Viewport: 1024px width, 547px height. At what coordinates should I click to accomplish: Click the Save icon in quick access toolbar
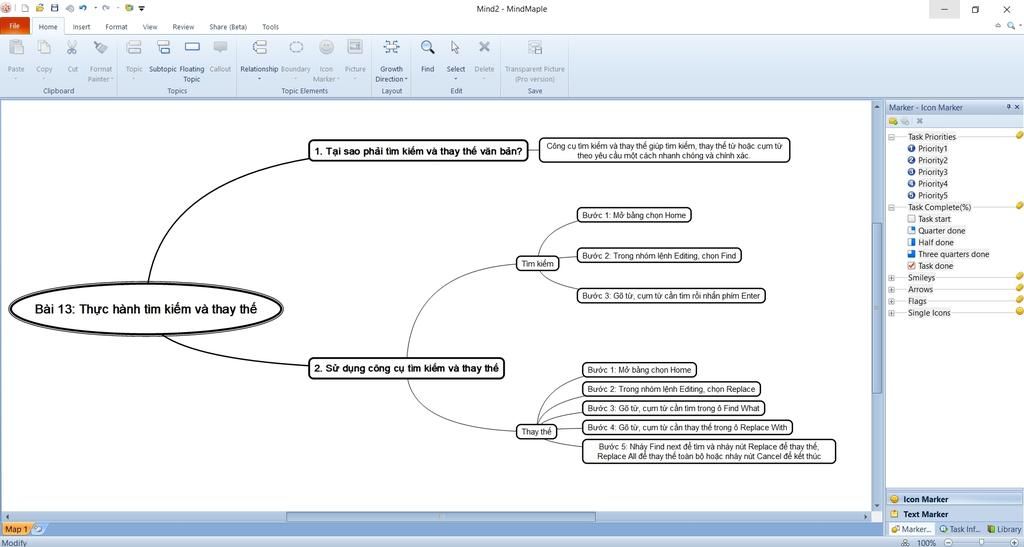coord(54,8)
